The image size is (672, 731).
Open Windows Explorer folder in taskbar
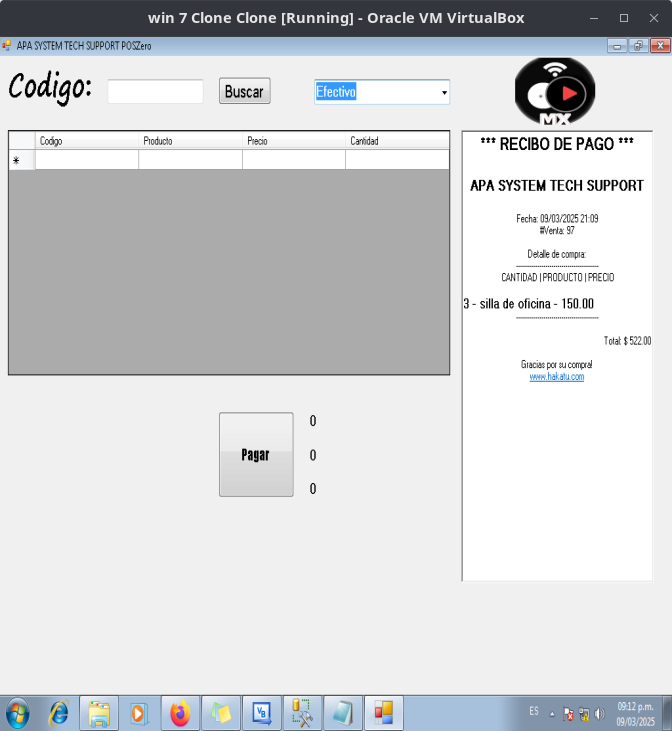(x=99, y=713)
